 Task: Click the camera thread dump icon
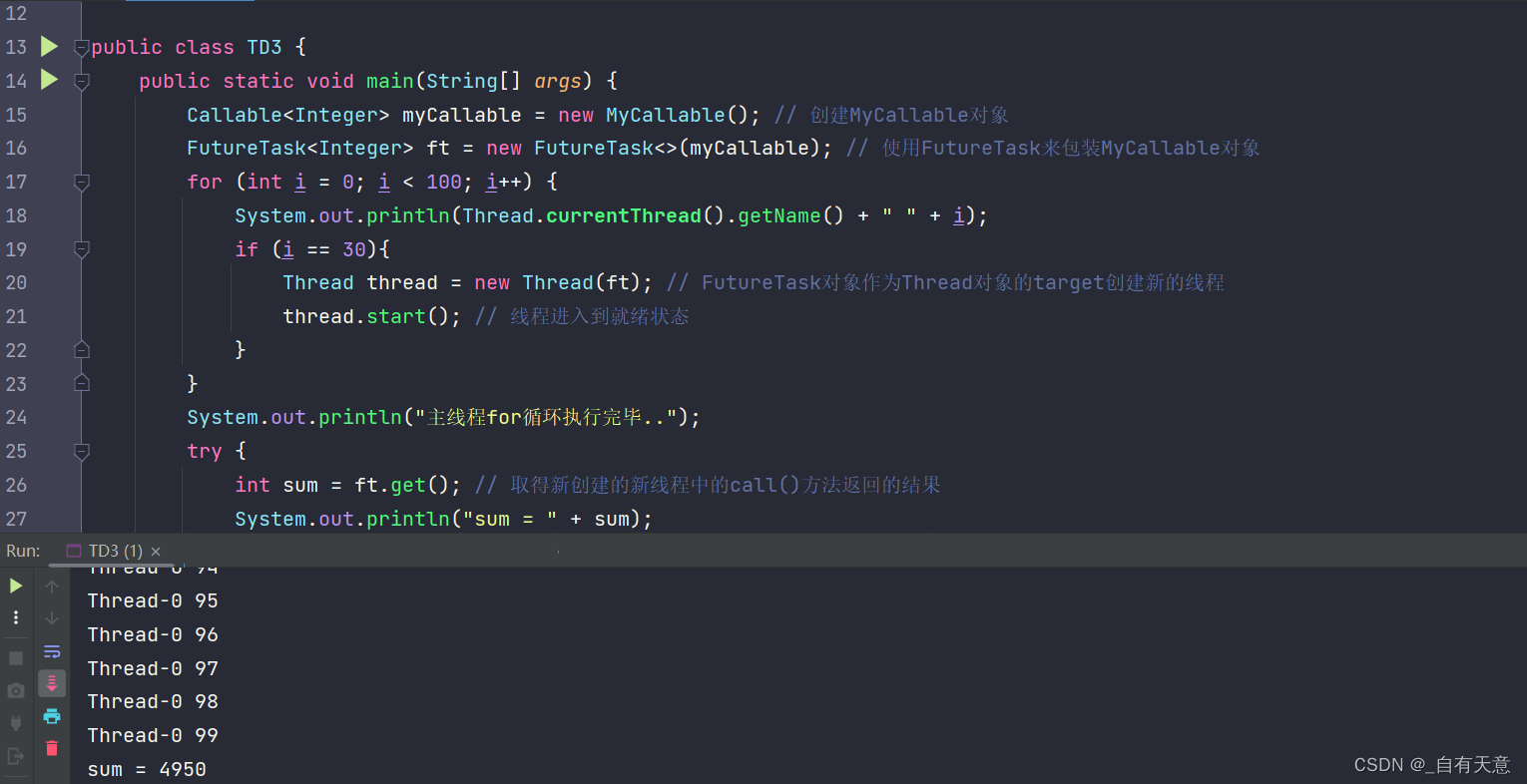tap(16, 690)
